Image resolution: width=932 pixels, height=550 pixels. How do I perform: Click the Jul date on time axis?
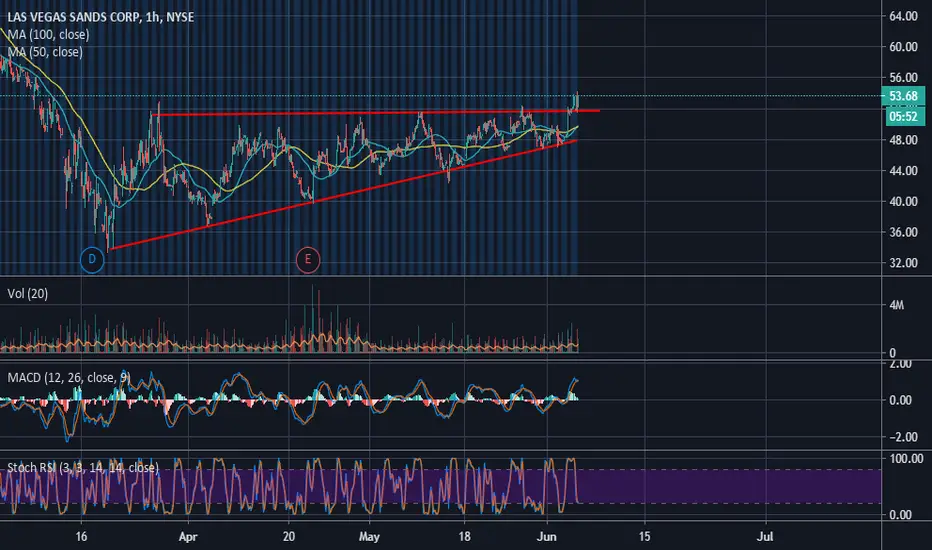(765, 536)
